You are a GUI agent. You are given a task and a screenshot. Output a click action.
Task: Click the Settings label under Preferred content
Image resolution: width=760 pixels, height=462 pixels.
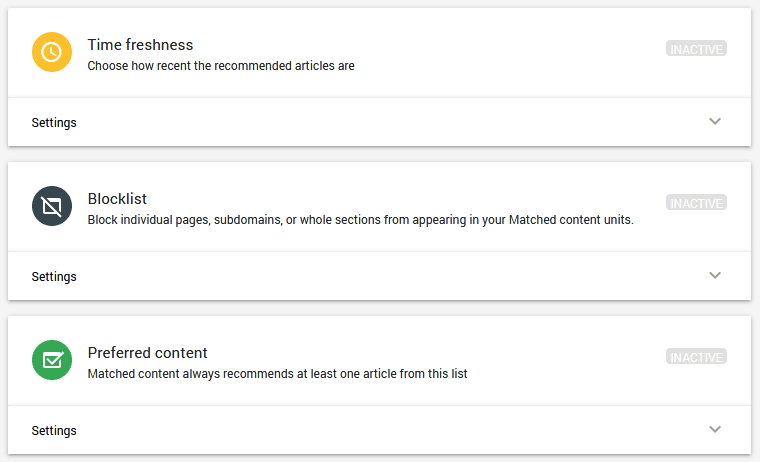tap(54, 431)
